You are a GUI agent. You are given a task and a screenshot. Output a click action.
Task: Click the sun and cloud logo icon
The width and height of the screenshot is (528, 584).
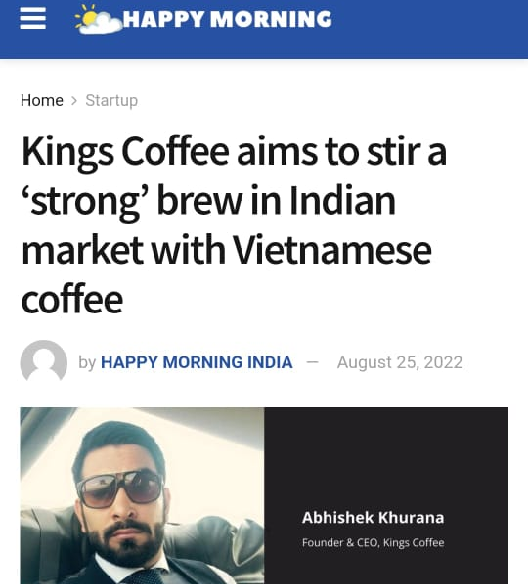click(98, 19)
